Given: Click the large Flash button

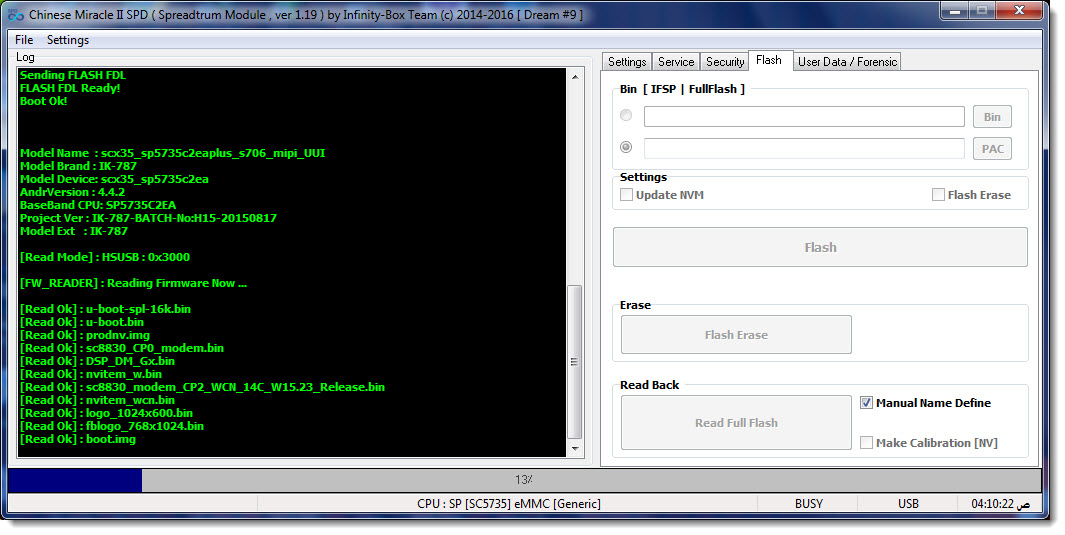Looking at the screenshot, I should 820,247.
